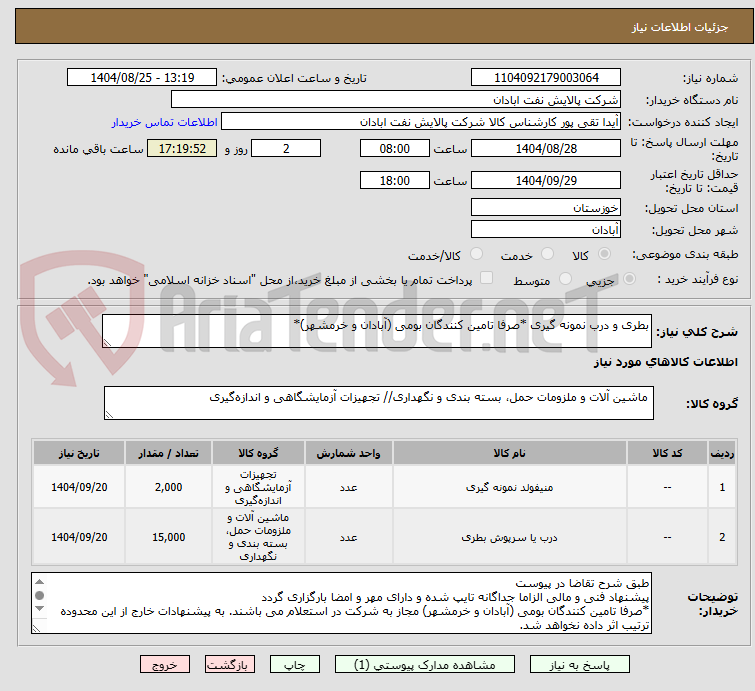Click the need date for منیفولد نمونه گیری
The image size is (755, 691).
[79, 487]
